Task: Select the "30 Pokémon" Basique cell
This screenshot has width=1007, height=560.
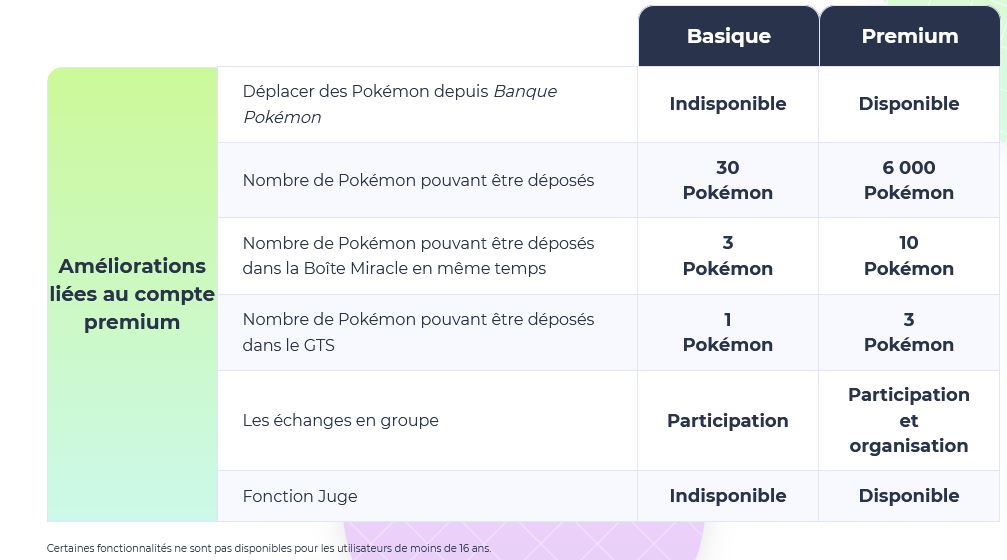Action: click(x=728, y=180)
